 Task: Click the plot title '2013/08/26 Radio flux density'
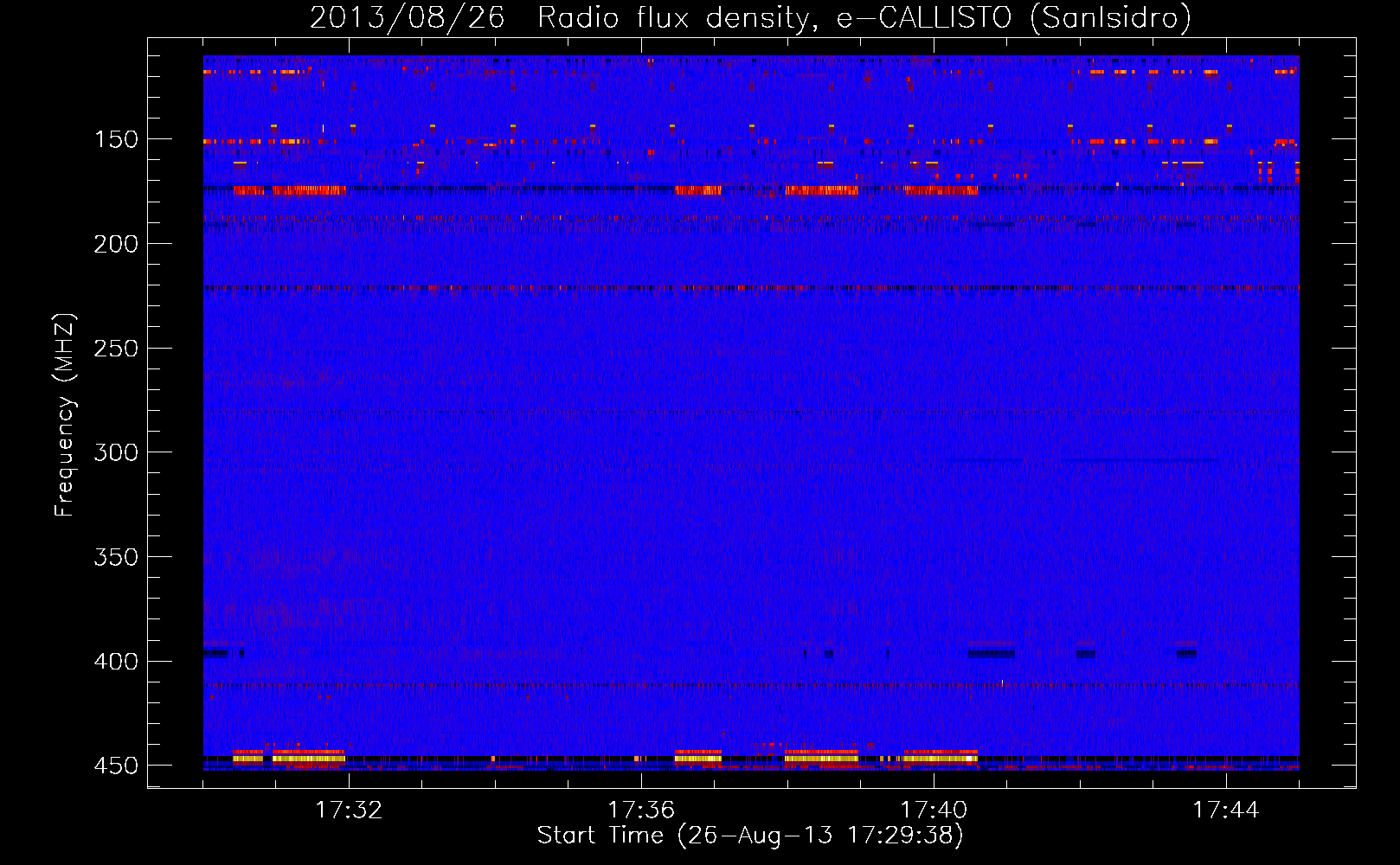(x=750, y=17)
